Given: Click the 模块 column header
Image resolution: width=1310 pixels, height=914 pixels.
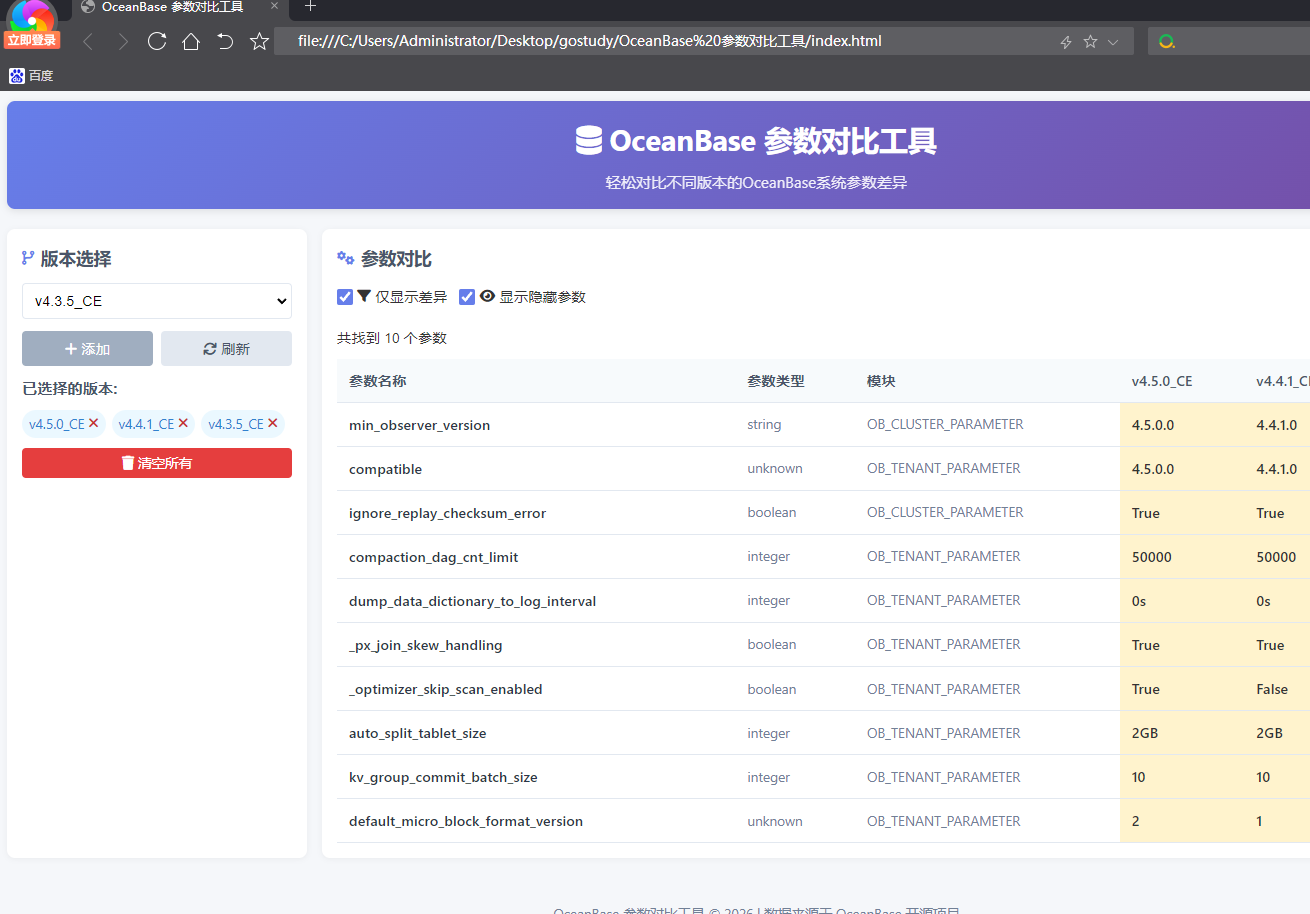Looking at the screenshot, I should [882, 381].
